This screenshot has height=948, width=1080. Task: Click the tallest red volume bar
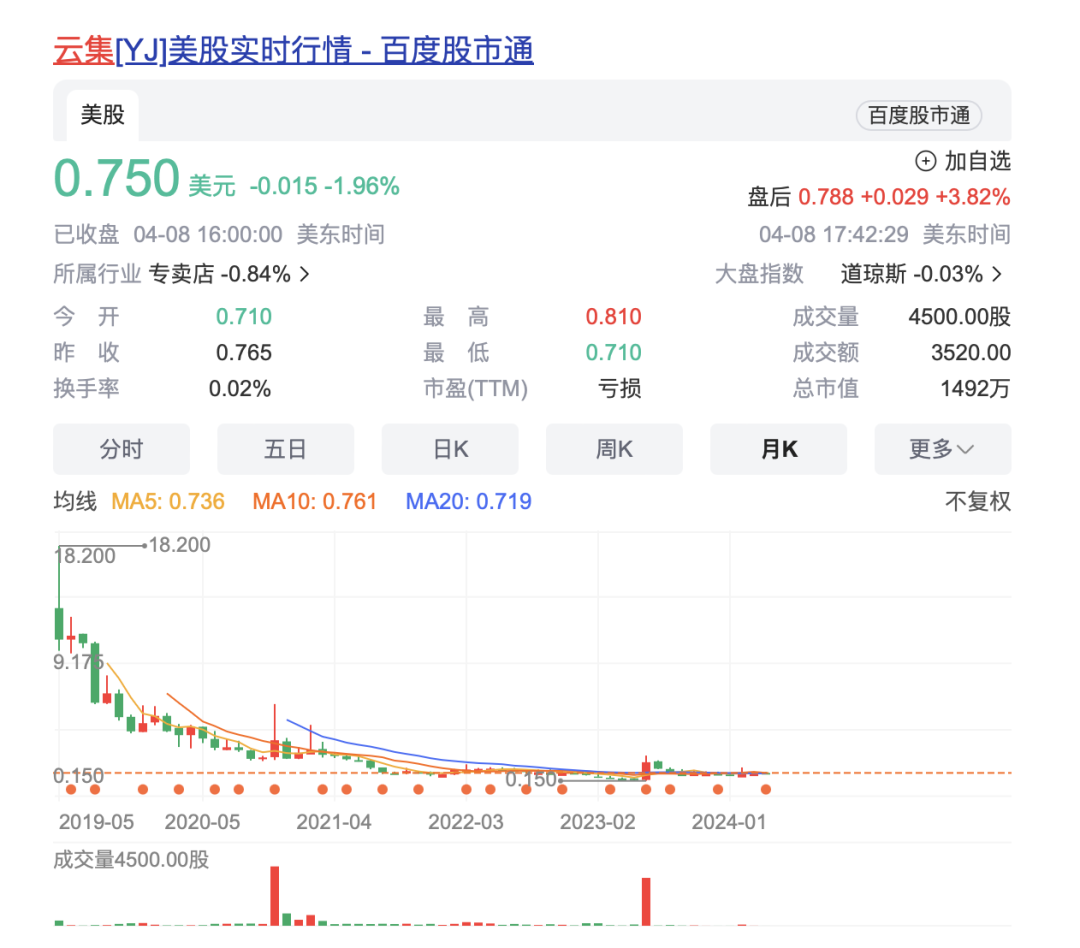click(273, 895)
